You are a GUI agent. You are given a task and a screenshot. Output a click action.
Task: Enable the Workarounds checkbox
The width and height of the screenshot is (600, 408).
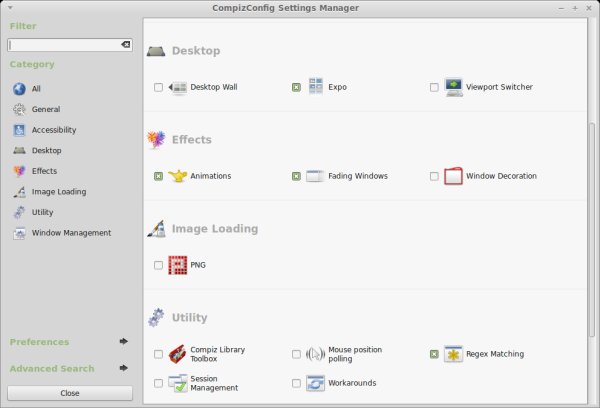click(296, 384)
